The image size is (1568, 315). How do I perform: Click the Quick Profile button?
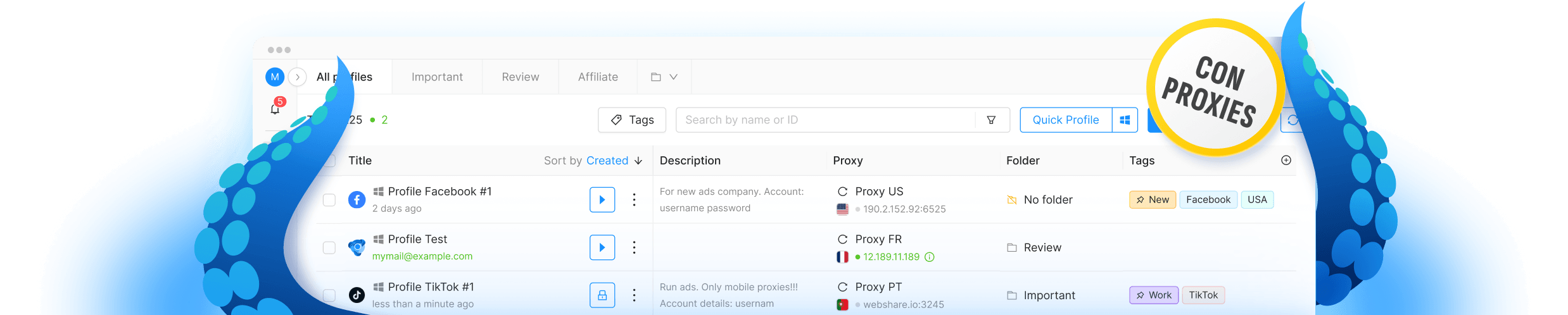click(x=1066, y=120)
